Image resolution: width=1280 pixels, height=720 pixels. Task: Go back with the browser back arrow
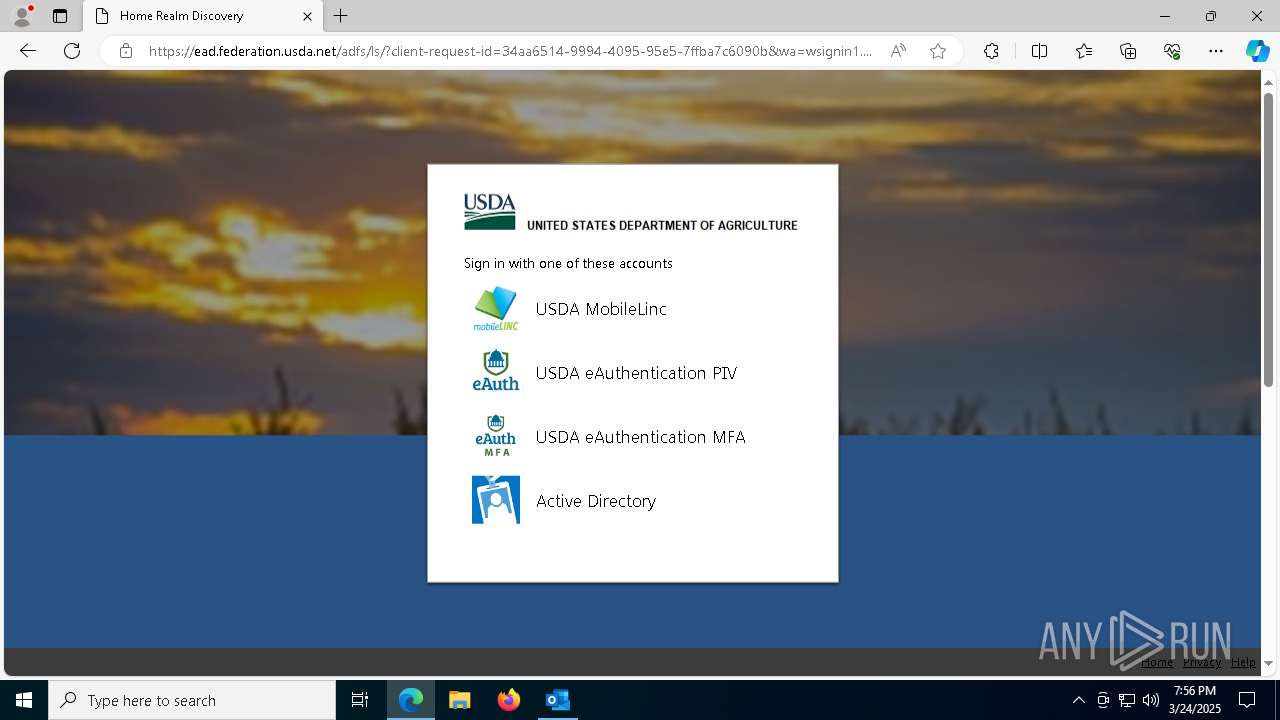(x=28, y=51)
